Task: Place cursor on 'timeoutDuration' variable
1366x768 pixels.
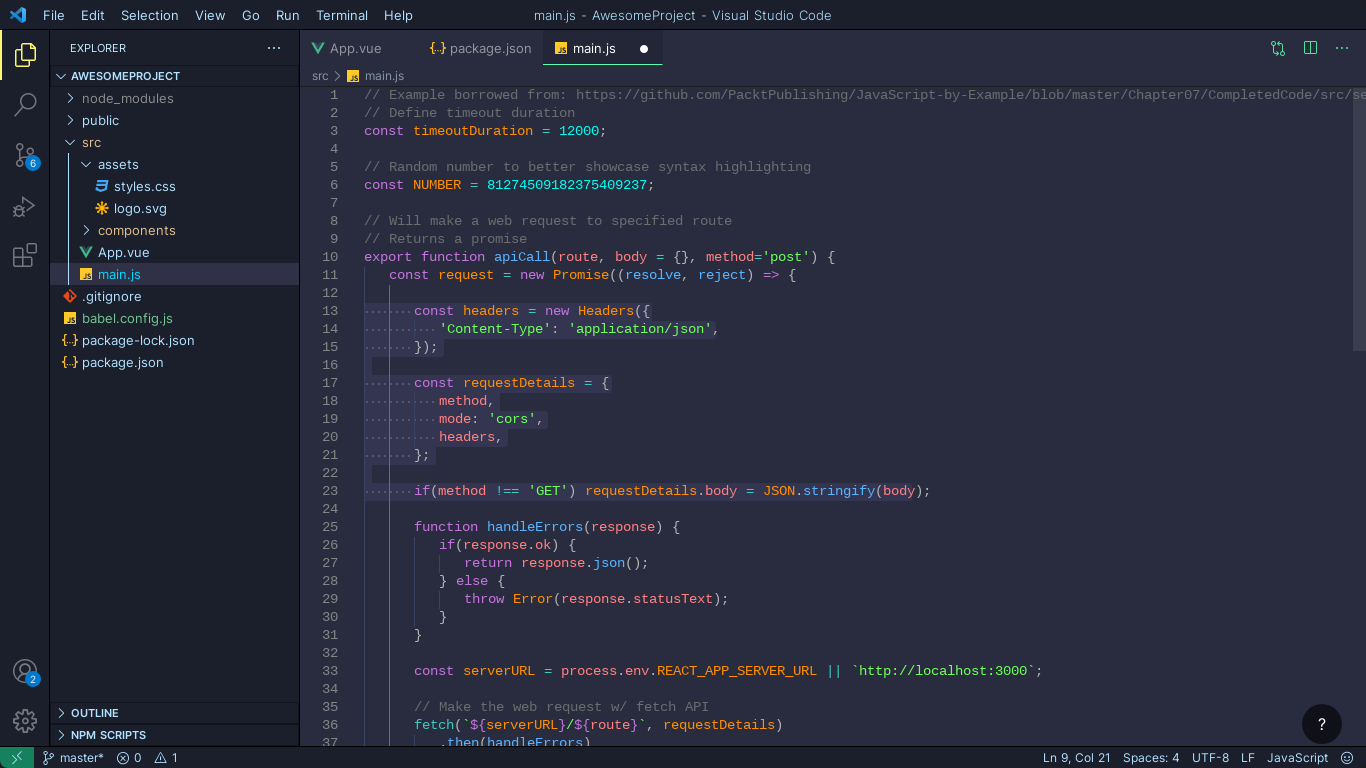Action: 474,131
